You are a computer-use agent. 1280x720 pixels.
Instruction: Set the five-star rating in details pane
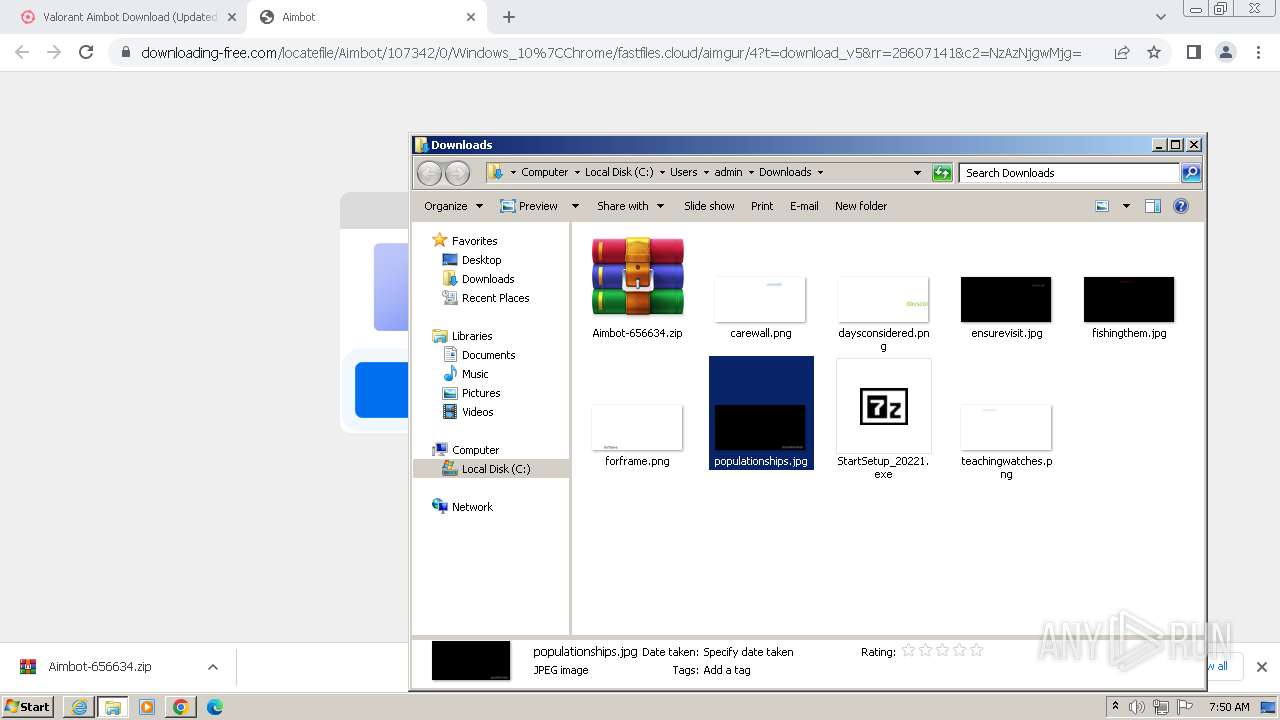click(977, 650)
